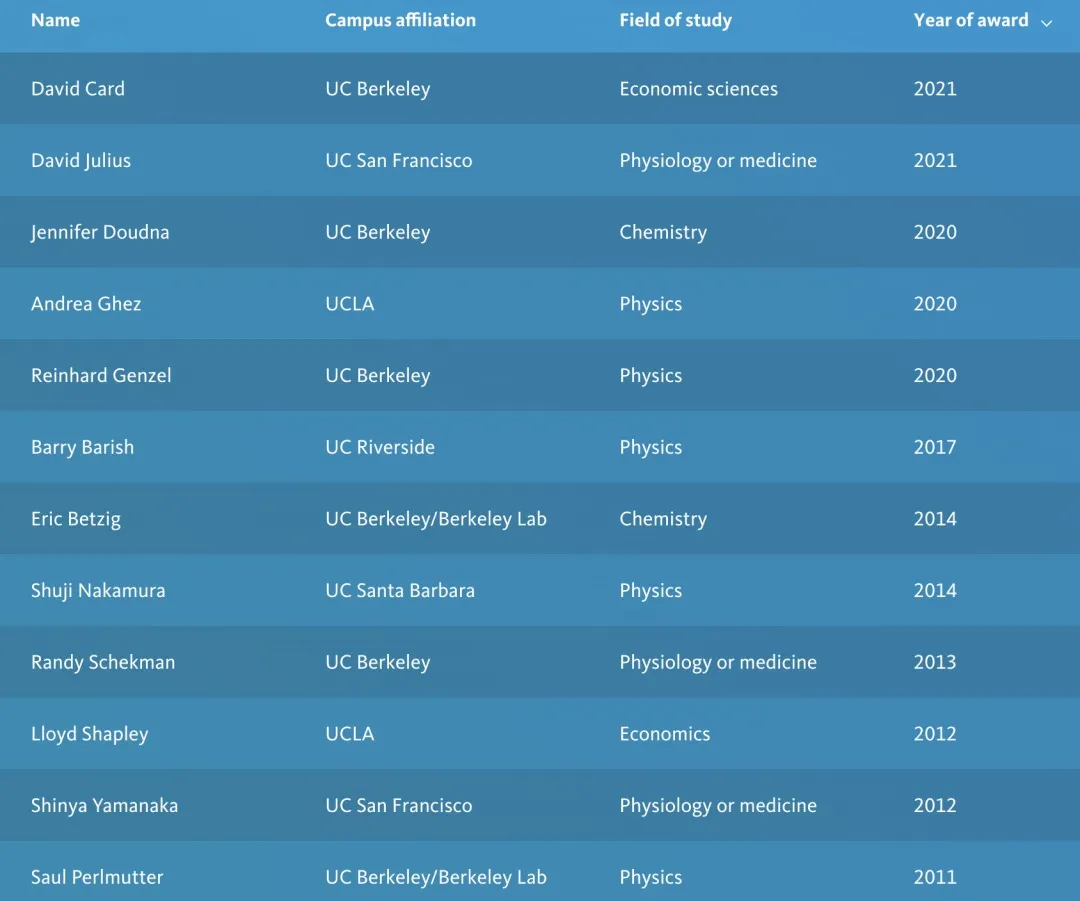Click David Julius in the table
Screen dimensions: 1080x901
tap(81, 161)
